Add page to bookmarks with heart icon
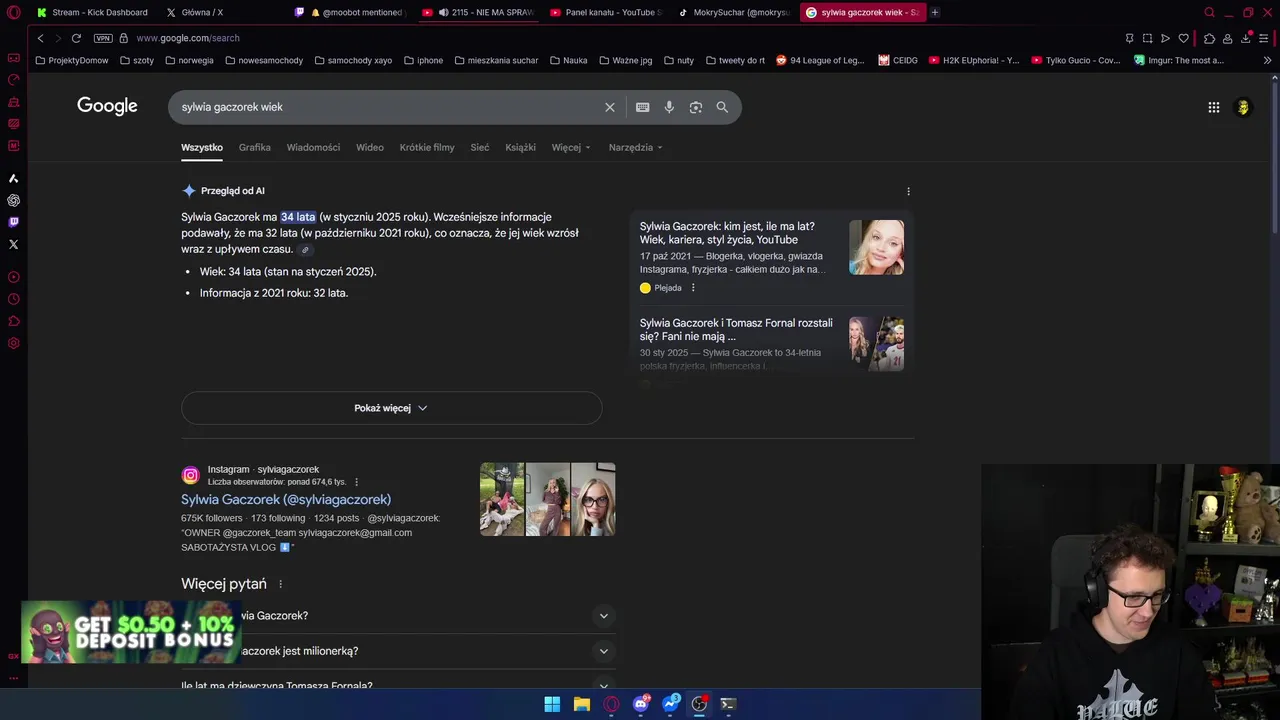Image resolution: width=1280 pixels, height=720 pixels. [1184, 38]
